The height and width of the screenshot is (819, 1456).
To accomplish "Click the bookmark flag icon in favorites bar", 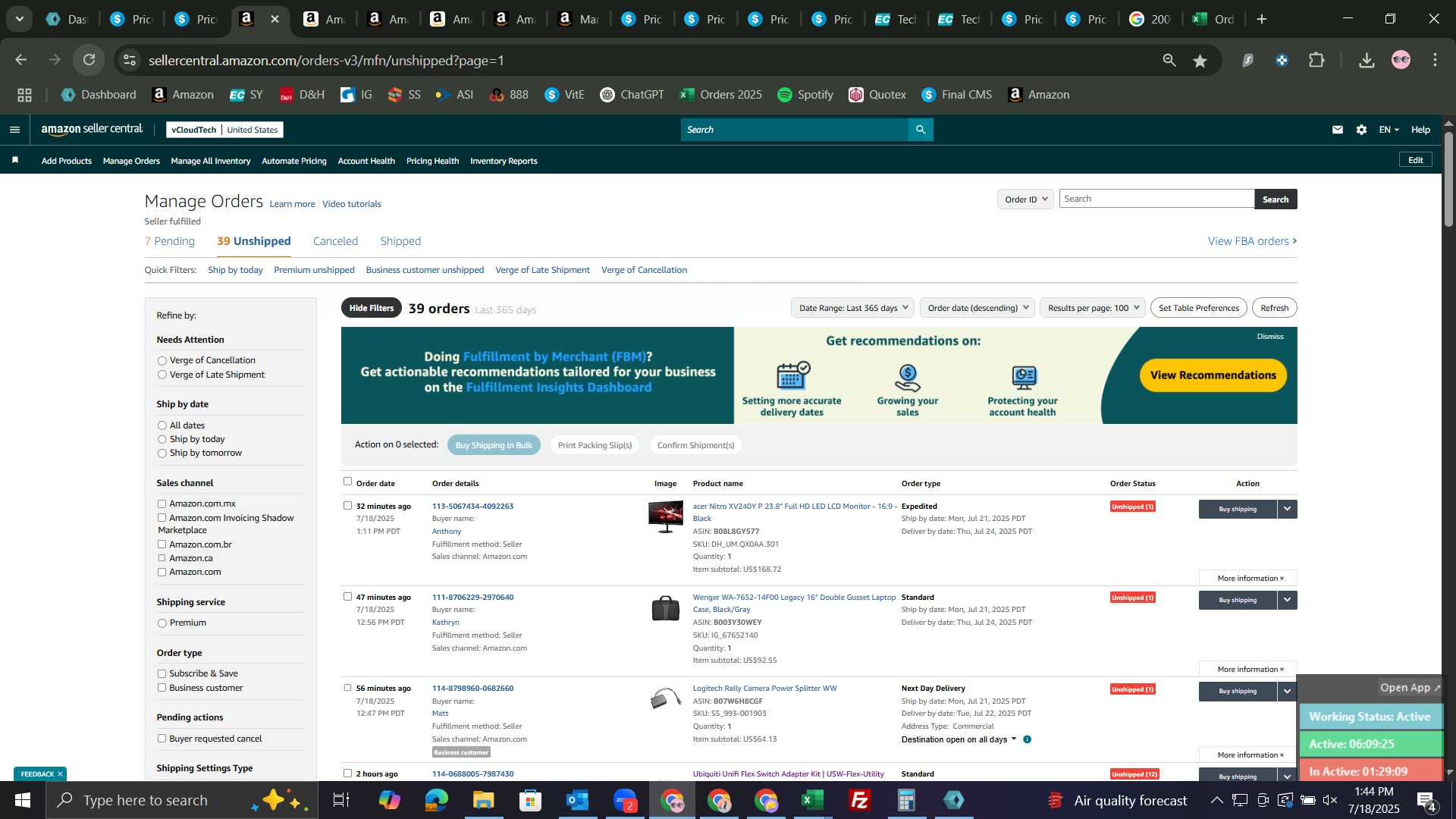I will 15,160.
